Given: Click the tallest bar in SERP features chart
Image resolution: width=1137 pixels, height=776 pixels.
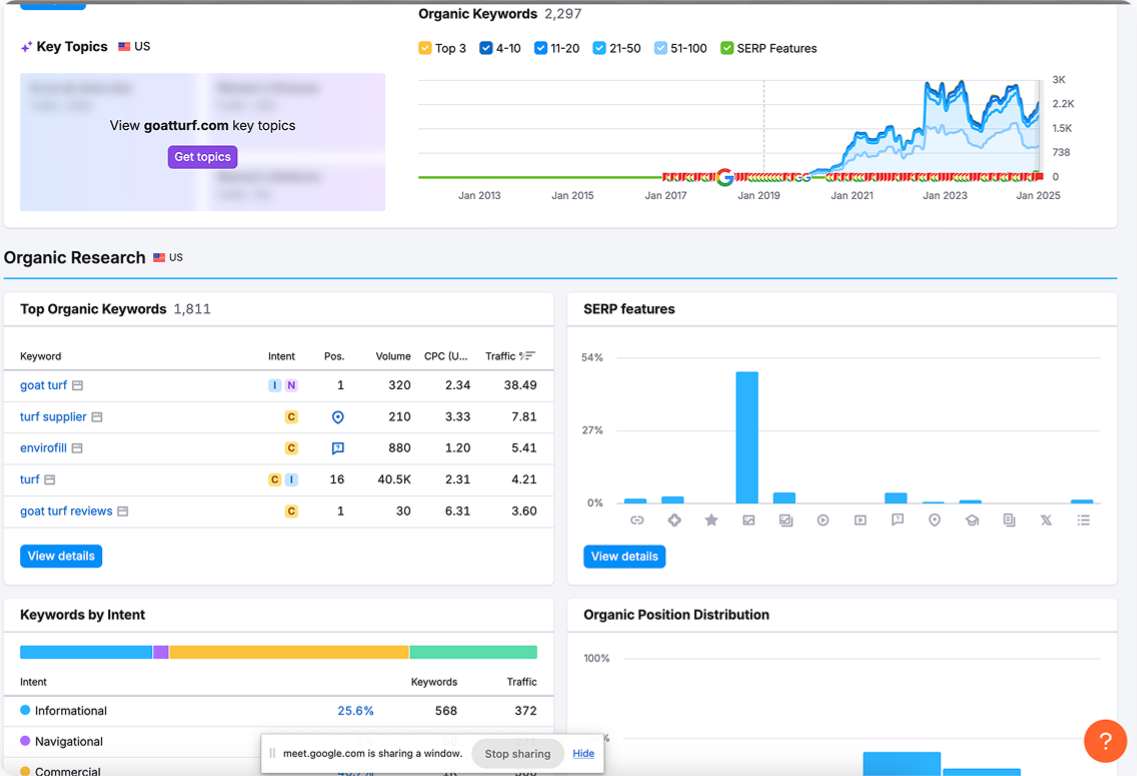Looking at the screenshot, I should pos(747,437).
